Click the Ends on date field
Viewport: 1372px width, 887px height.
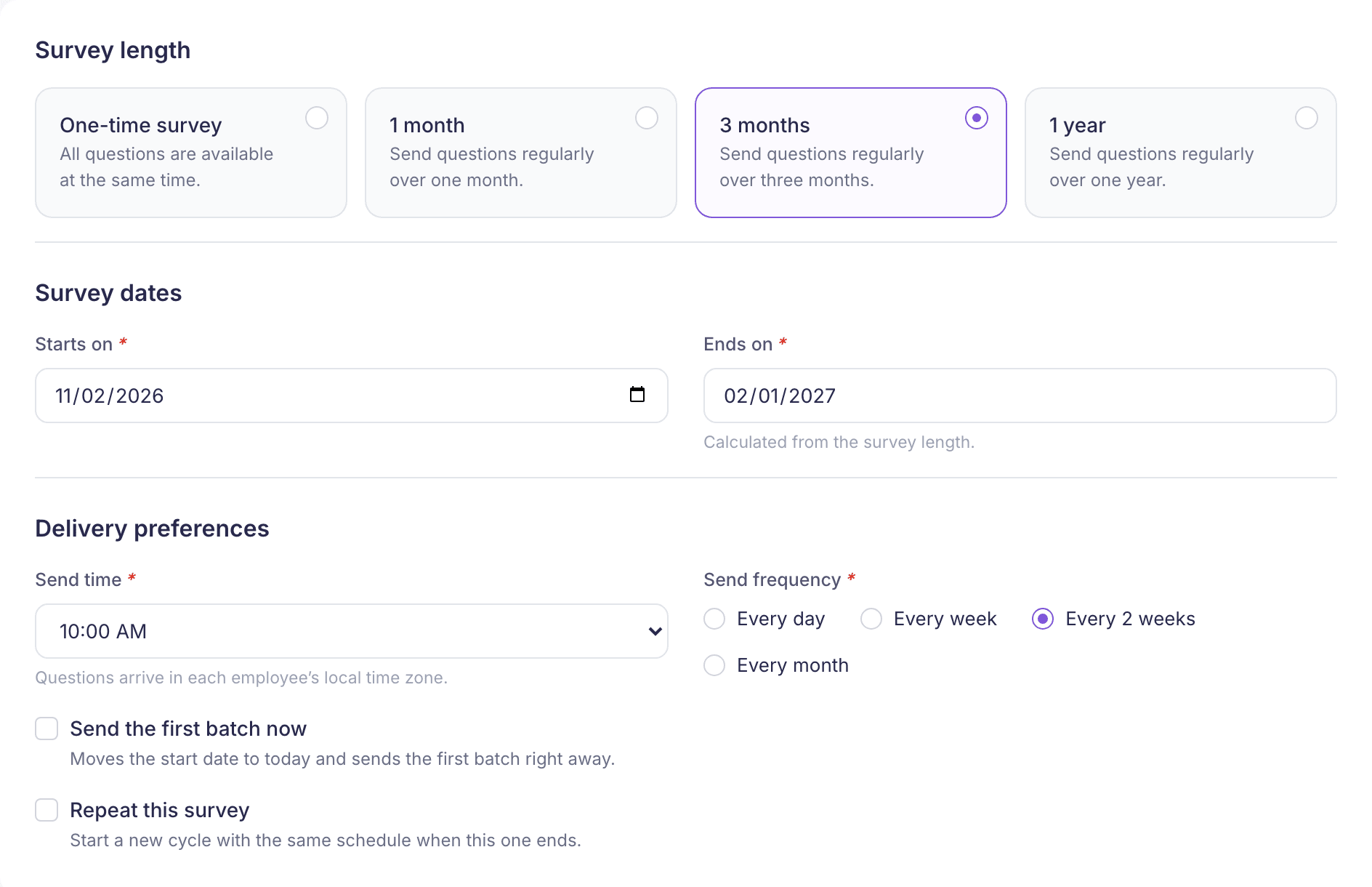click(x=1020, y=396)
